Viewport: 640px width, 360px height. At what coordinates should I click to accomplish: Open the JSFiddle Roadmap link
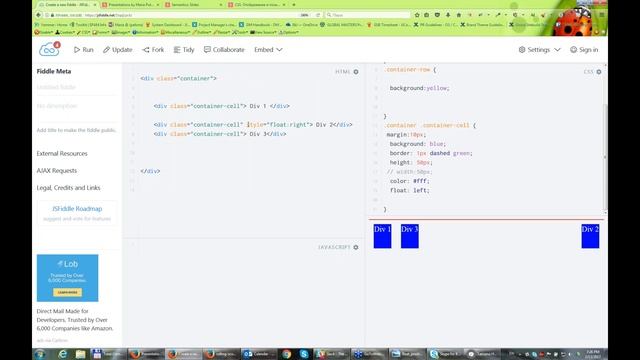coord(77,209)
